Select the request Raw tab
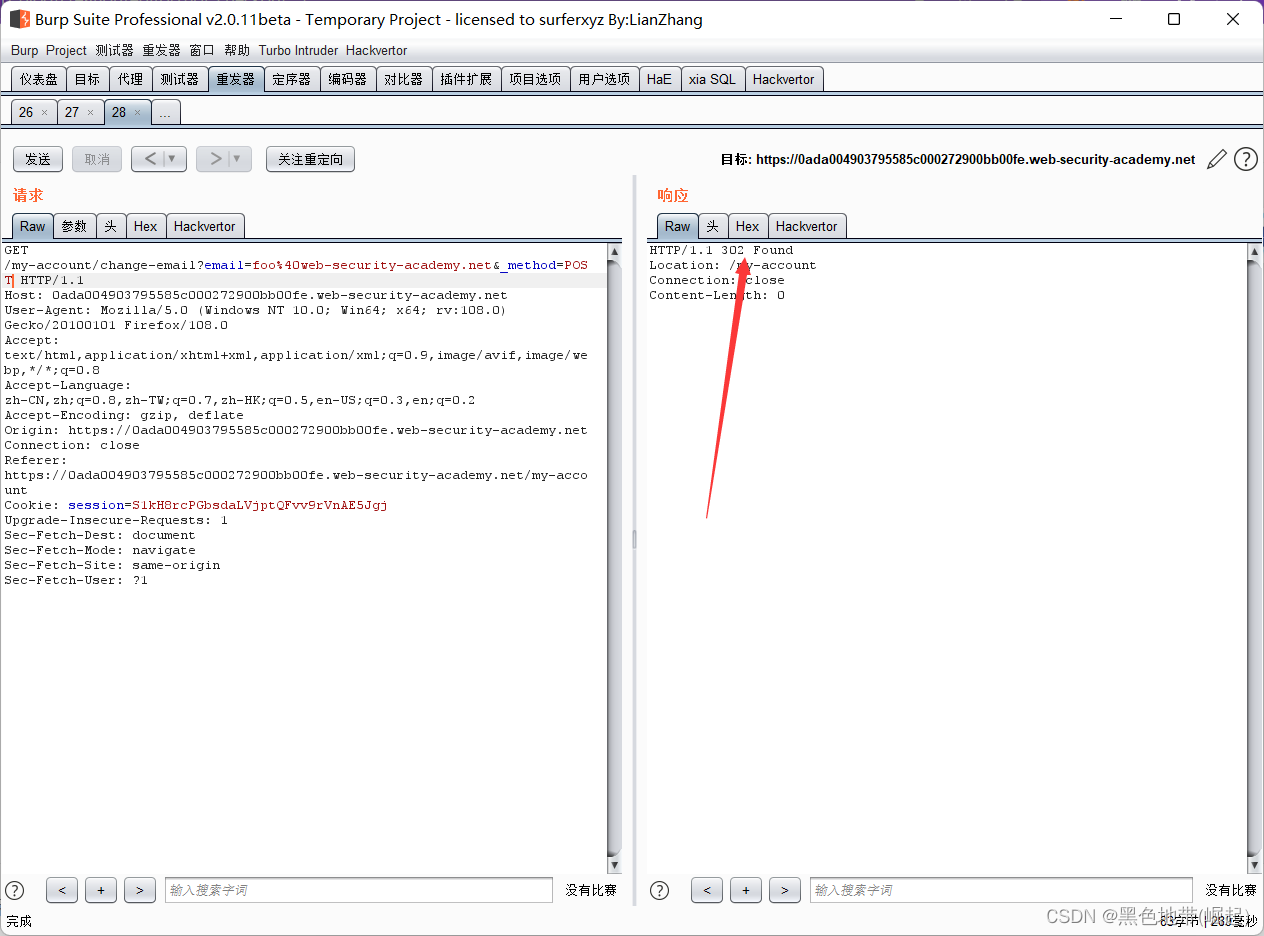 33,226
